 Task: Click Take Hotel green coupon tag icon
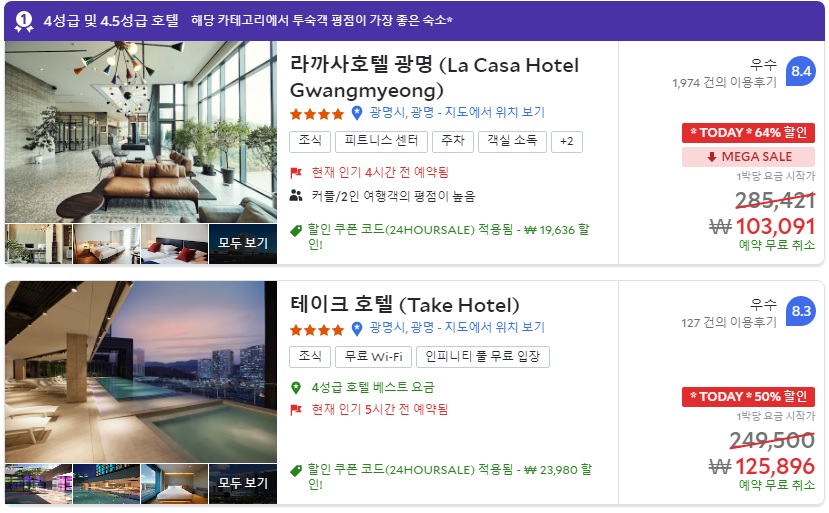coord(296,470)
